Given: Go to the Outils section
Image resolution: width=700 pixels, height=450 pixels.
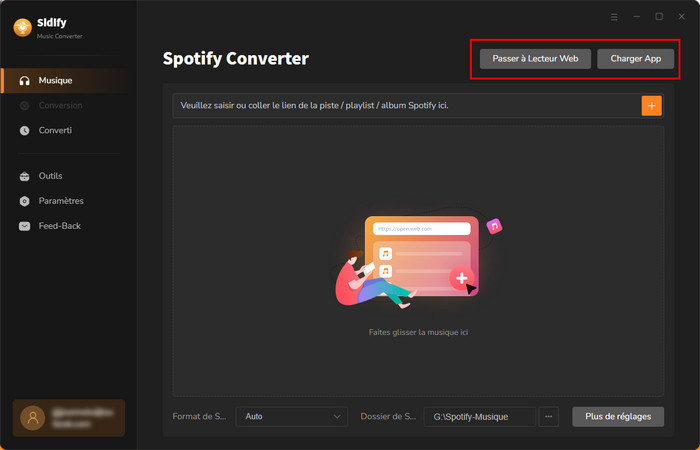Looking at the screenshot, I should tap(50, 176).
